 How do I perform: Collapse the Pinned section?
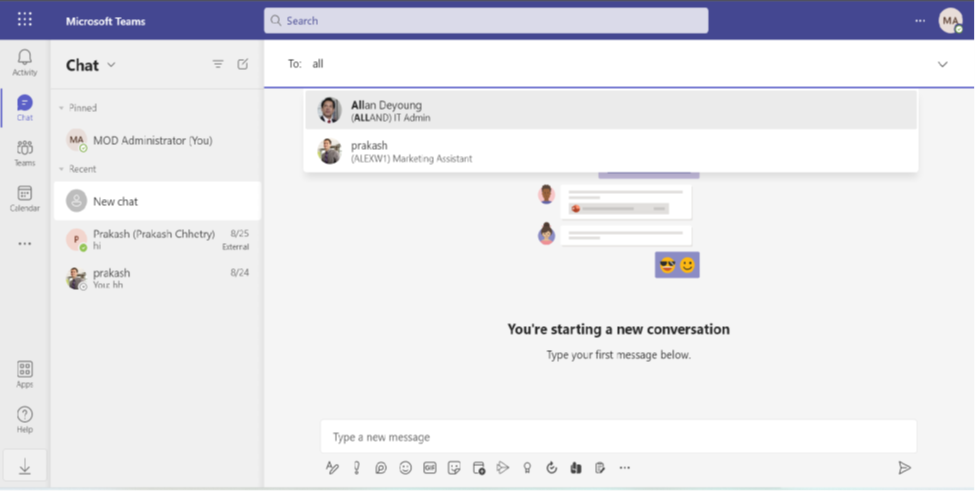pos(61,108)
